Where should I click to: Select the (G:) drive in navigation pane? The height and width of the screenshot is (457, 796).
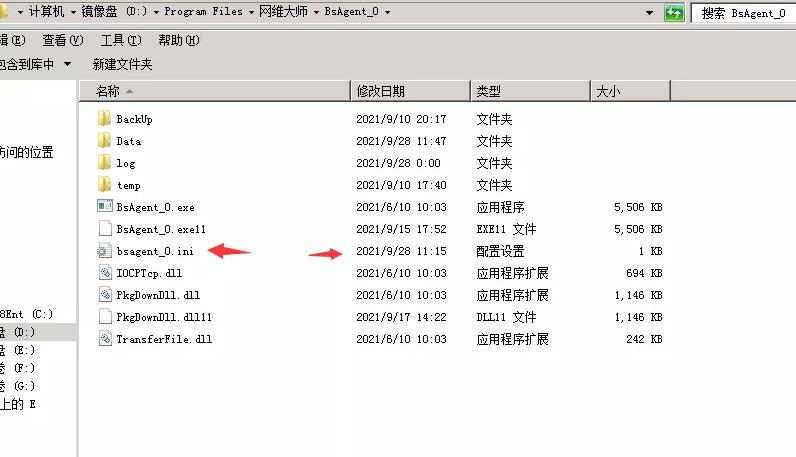tap(18, 386)
